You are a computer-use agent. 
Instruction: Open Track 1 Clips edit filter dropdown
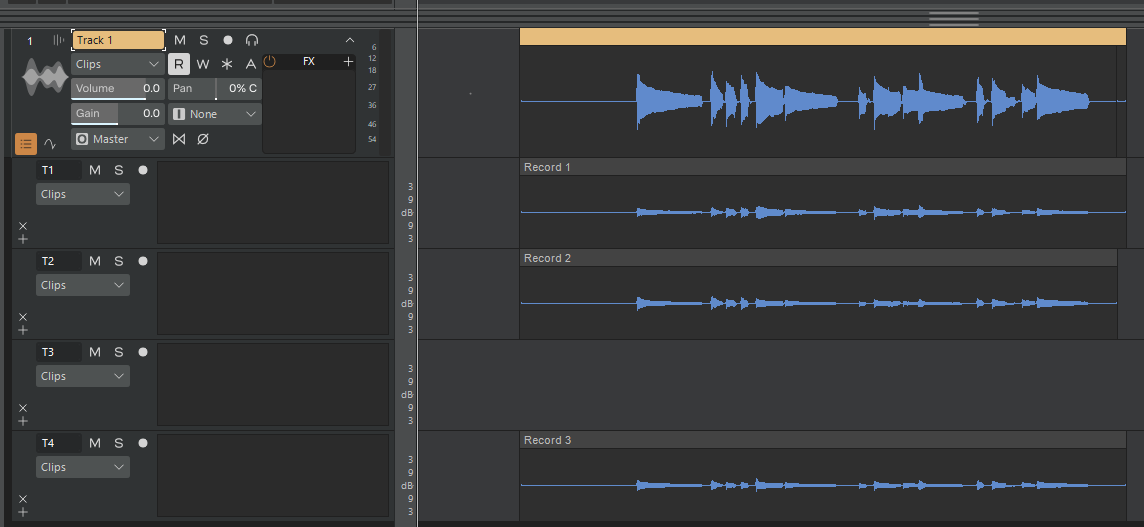[x=118, y=64]
